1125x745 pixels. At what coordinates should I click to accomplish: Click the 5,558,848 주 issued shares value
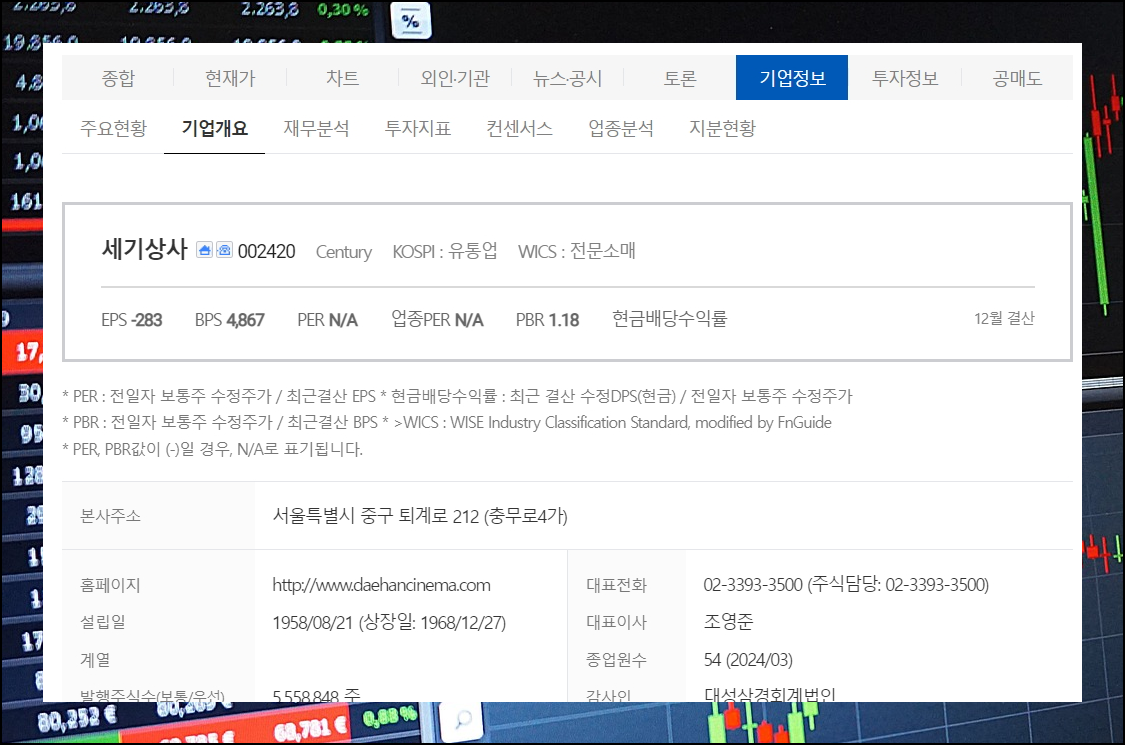316,695
